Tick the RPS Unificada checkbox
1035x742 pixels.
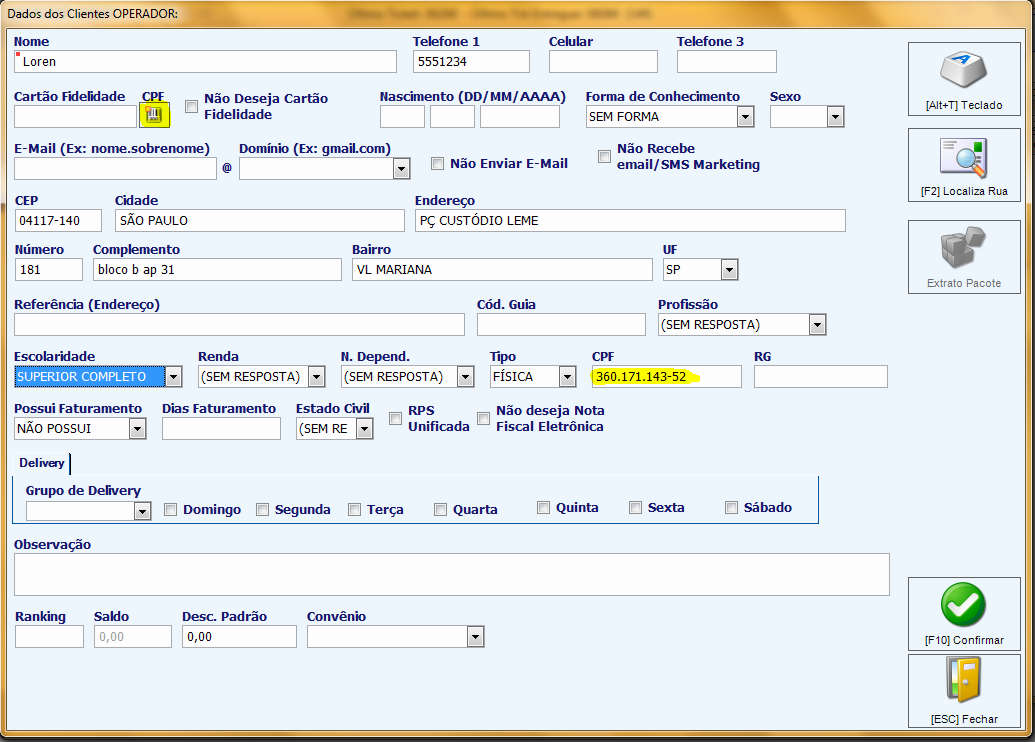click(x=395, y=419)
